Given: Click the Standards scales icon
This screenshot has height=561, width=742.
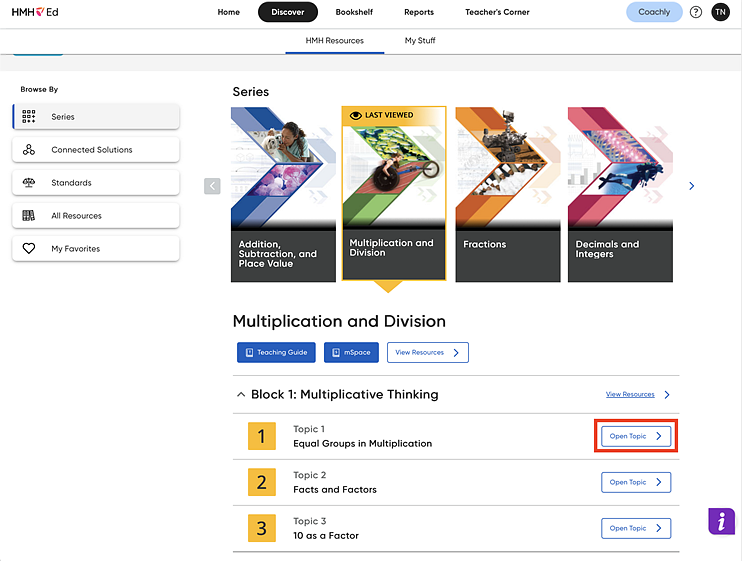Looking at the screenshot, I should 29,183.
